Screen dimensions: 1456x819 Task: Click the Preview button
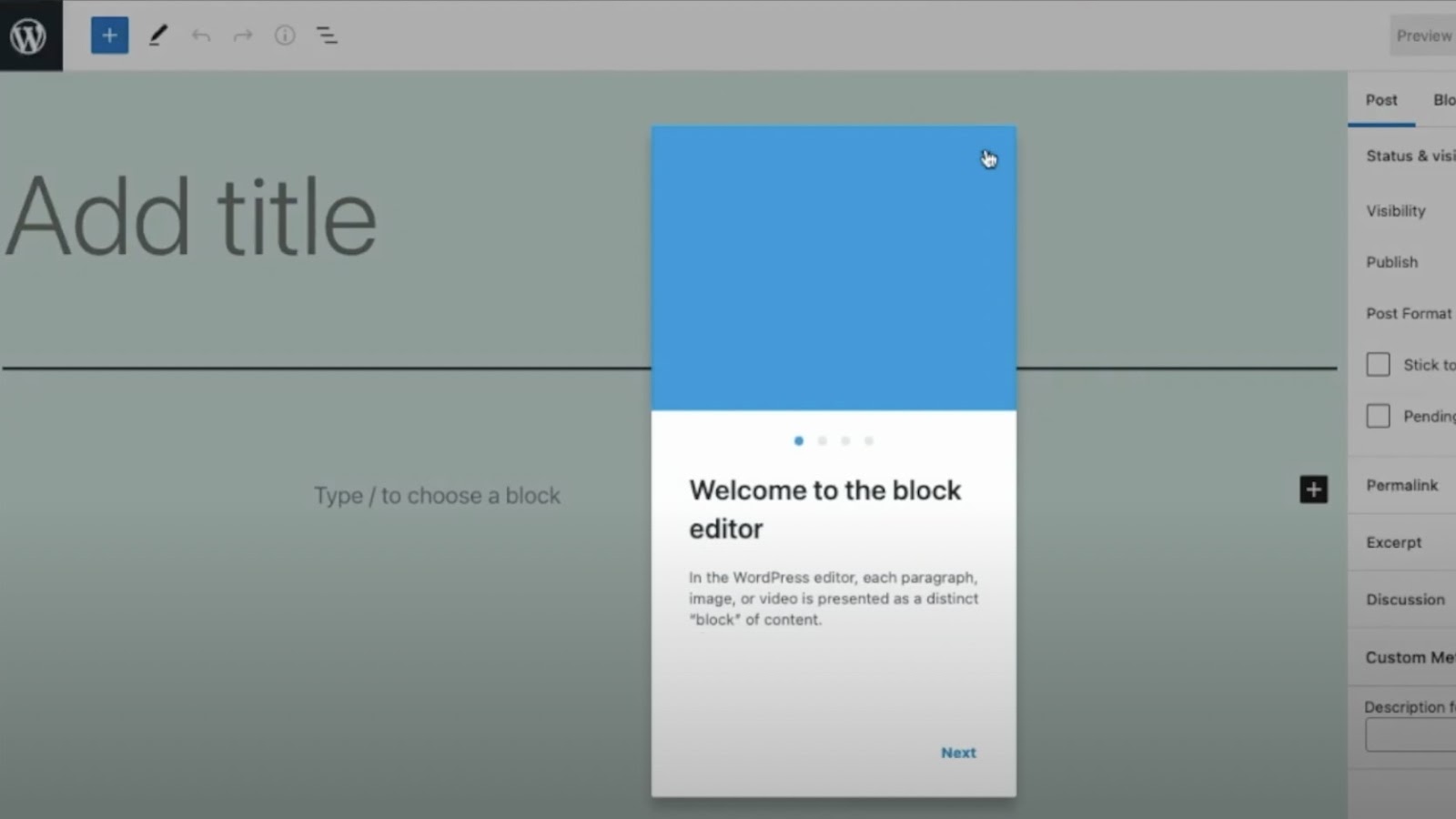[1424, 35]
